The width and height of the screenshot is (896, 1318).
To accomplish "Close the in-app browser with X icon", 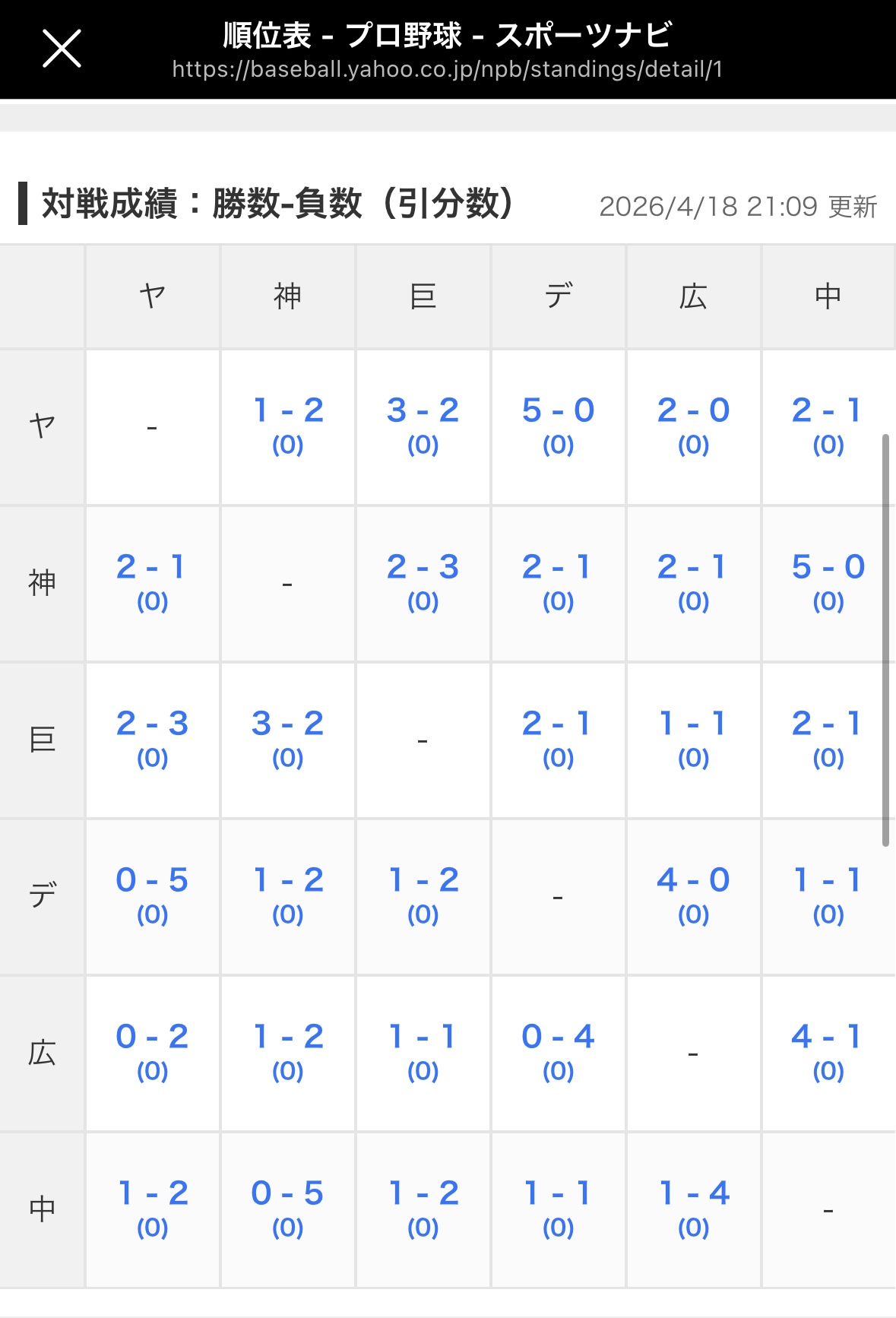I will pyautogui.click(x=62, y=49).
